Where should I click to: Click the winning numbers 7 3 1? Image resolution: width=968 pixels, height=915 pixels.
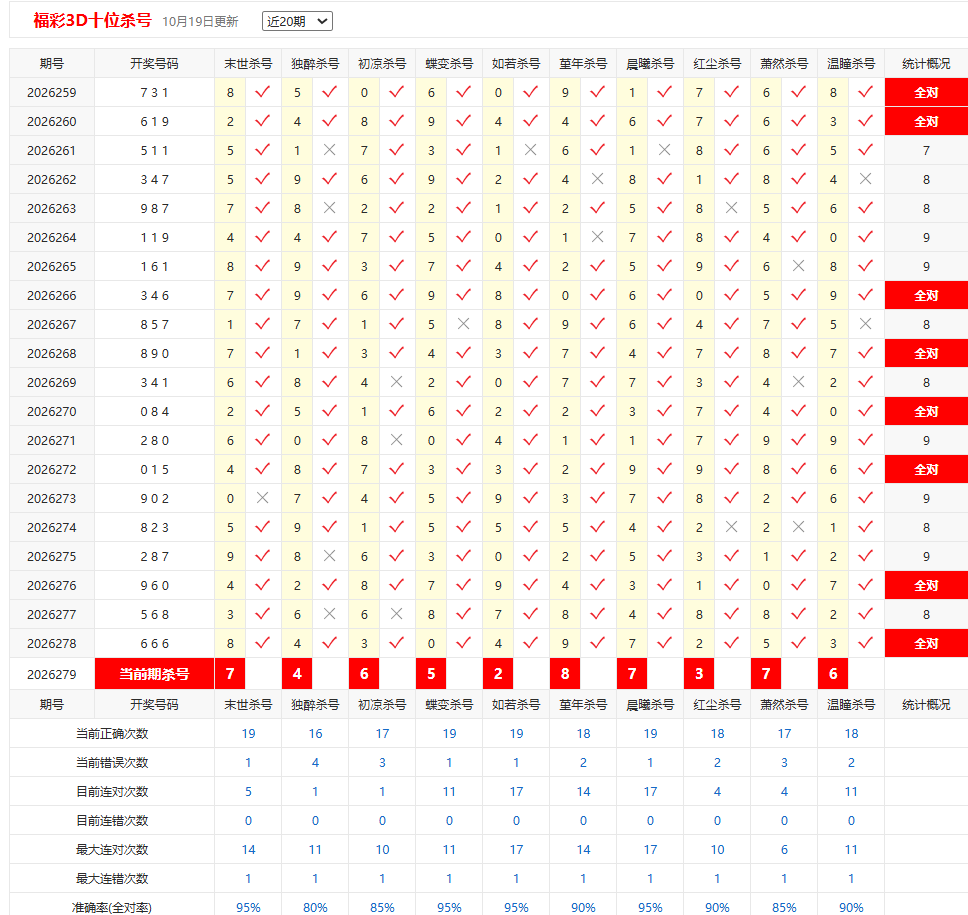coord(154,93)
